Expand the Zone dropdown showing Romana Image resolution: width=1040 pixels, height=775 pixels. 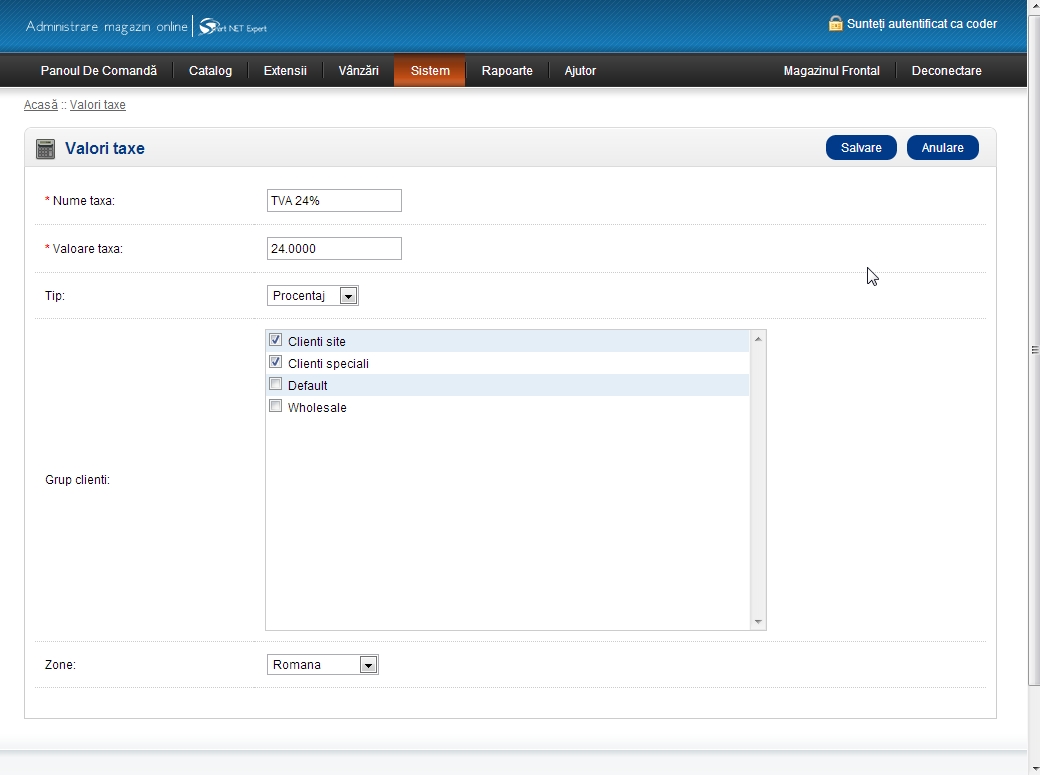click(x=323, y=665)
